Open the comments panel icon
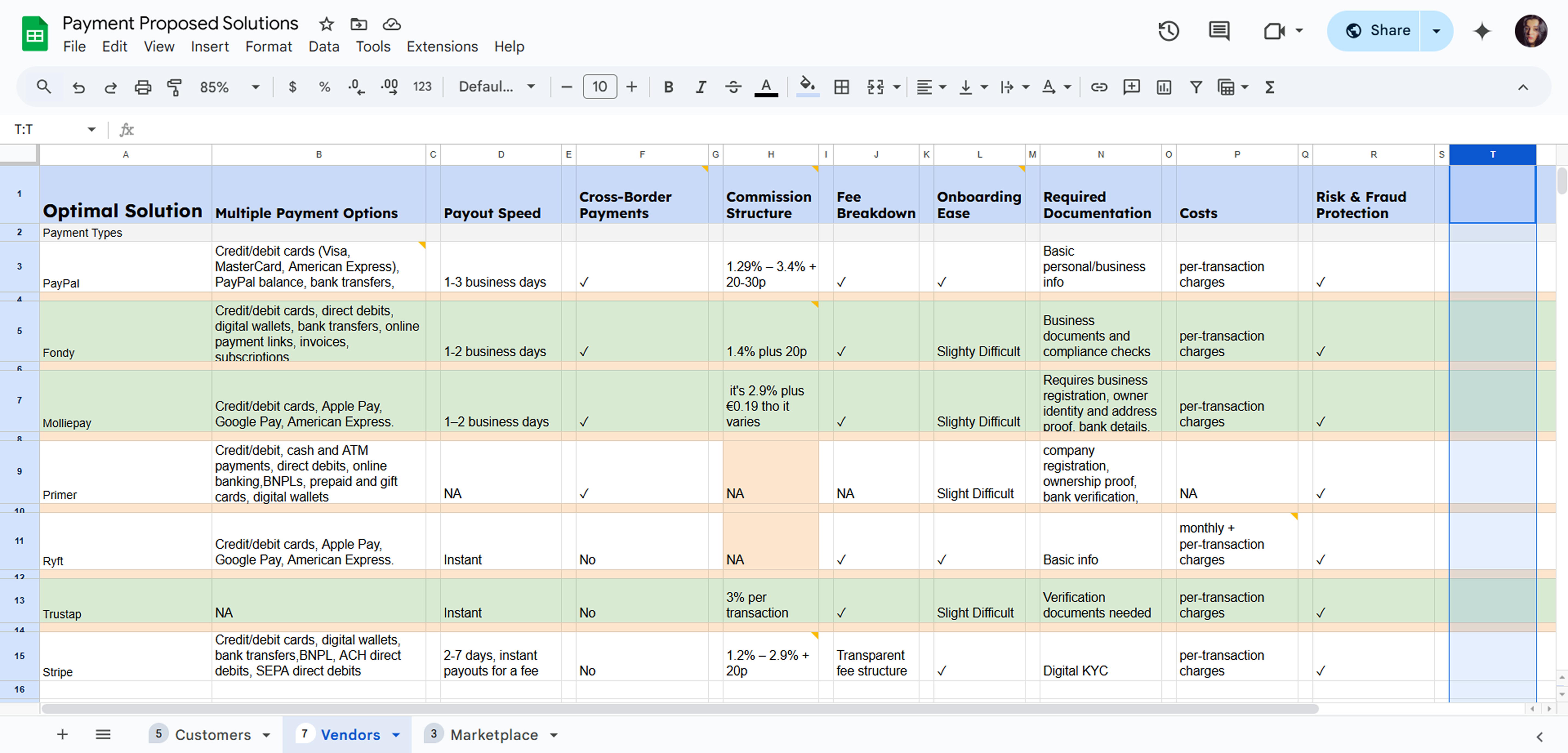Screen dimensions: 1568x753 tap(1219, 30)
